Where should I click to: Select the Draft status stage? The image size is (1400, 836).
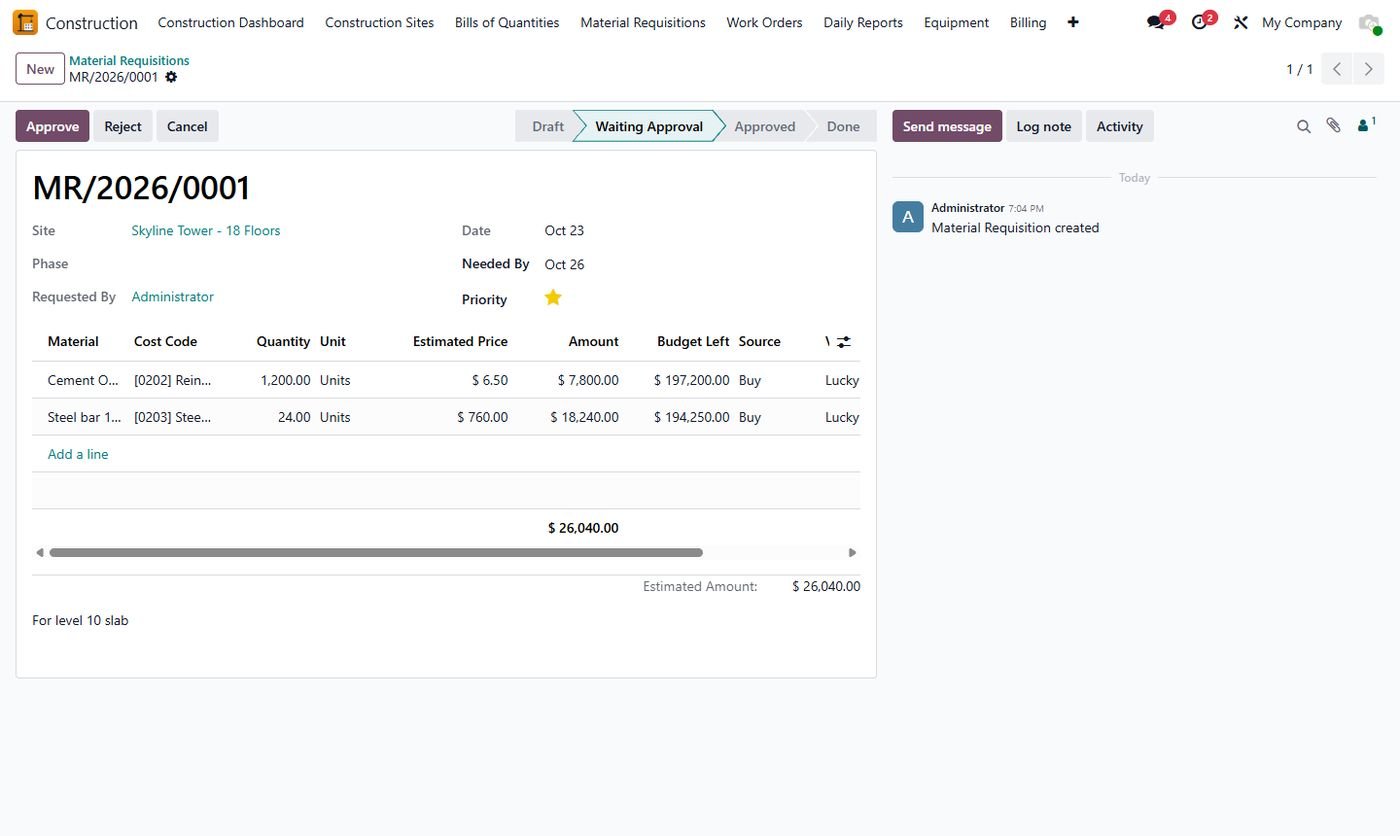(x=547, y=126)
